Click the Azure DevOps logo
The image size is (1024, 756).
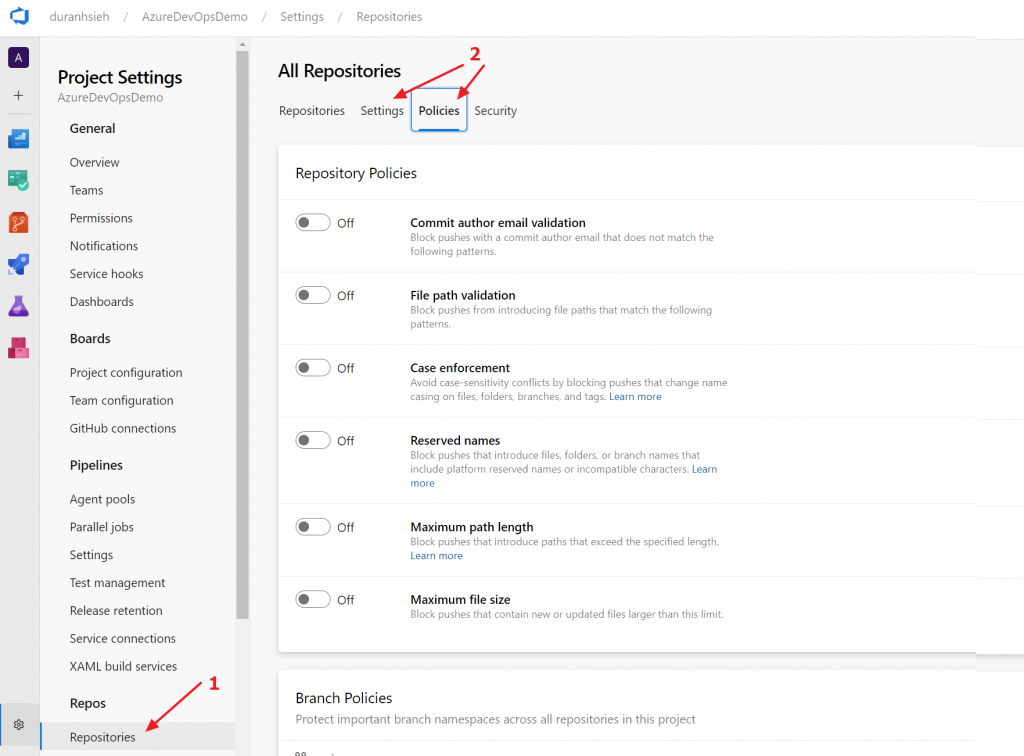click(19, 16)
